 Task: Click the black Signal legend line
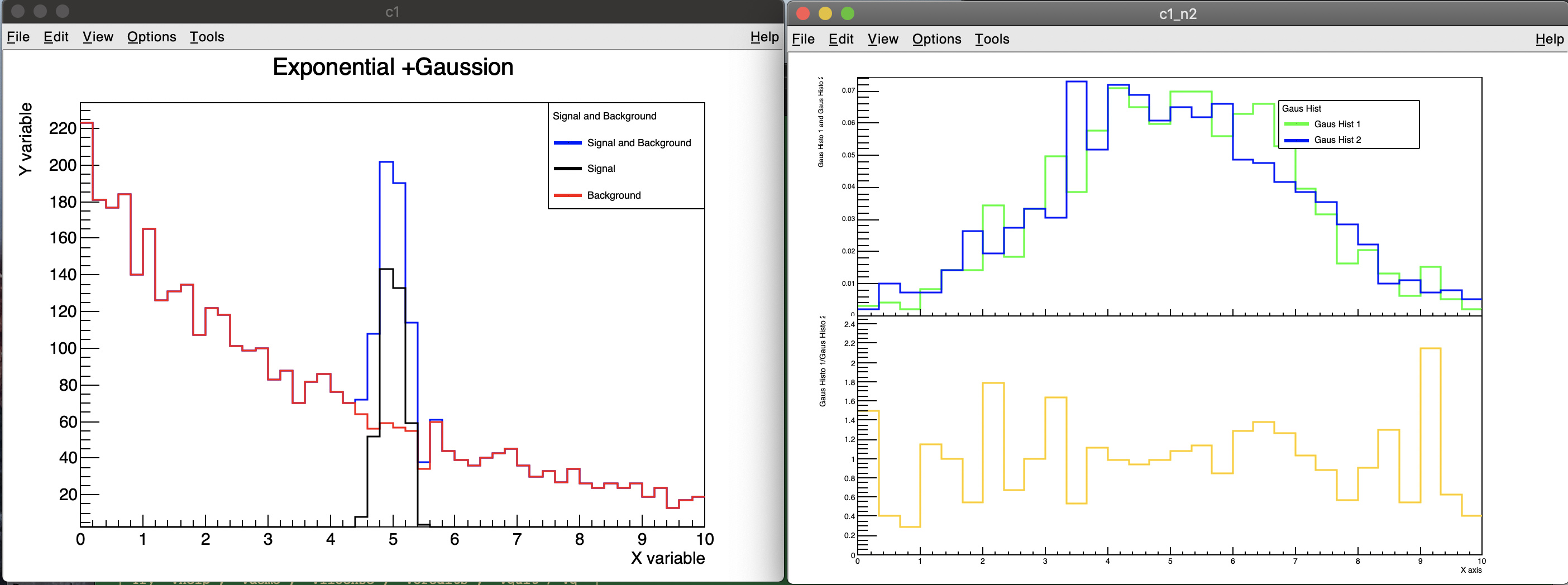[568, 169]
